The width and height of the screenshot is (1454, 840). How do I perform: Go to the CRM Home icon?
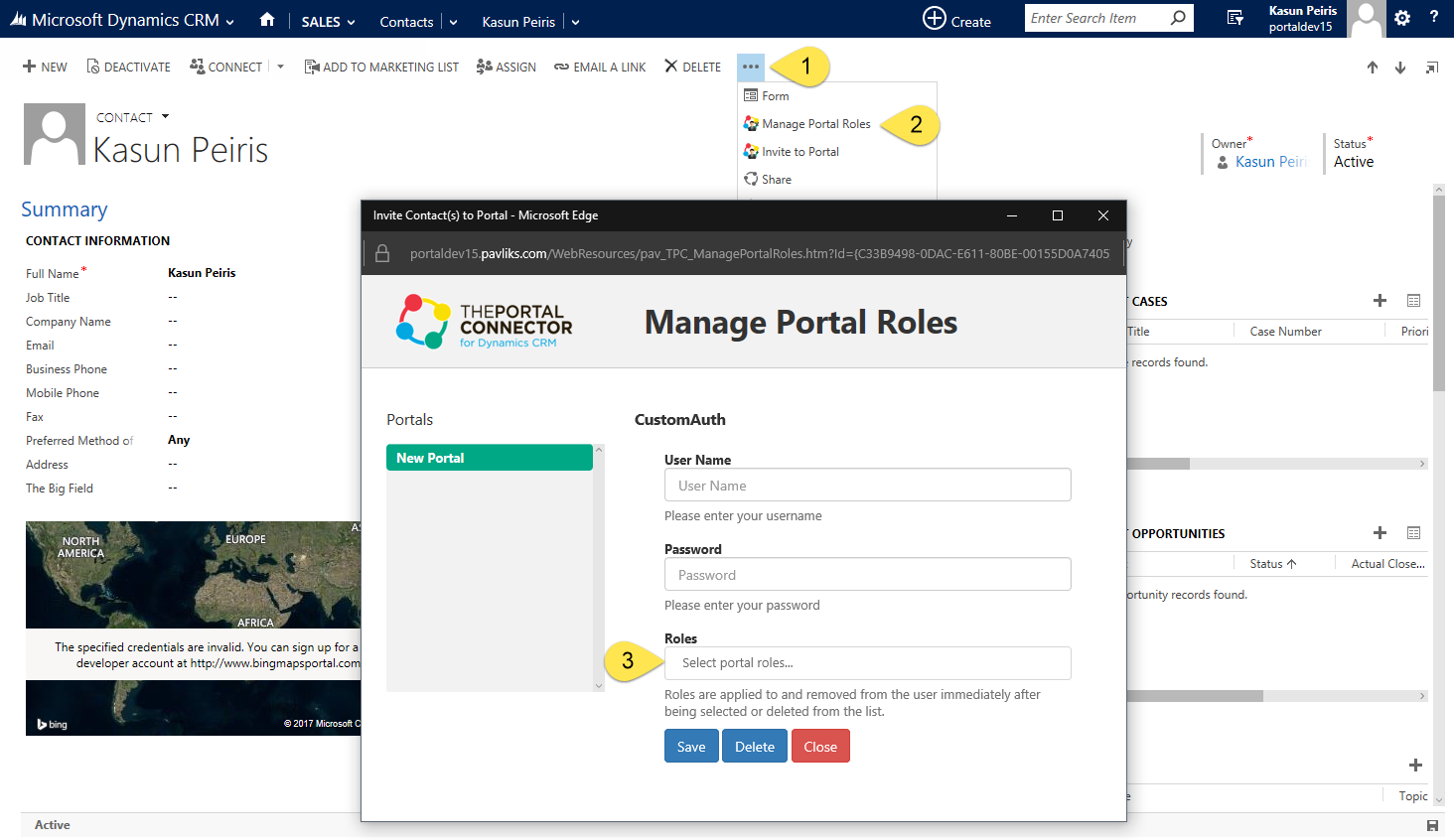coord(266,20)
